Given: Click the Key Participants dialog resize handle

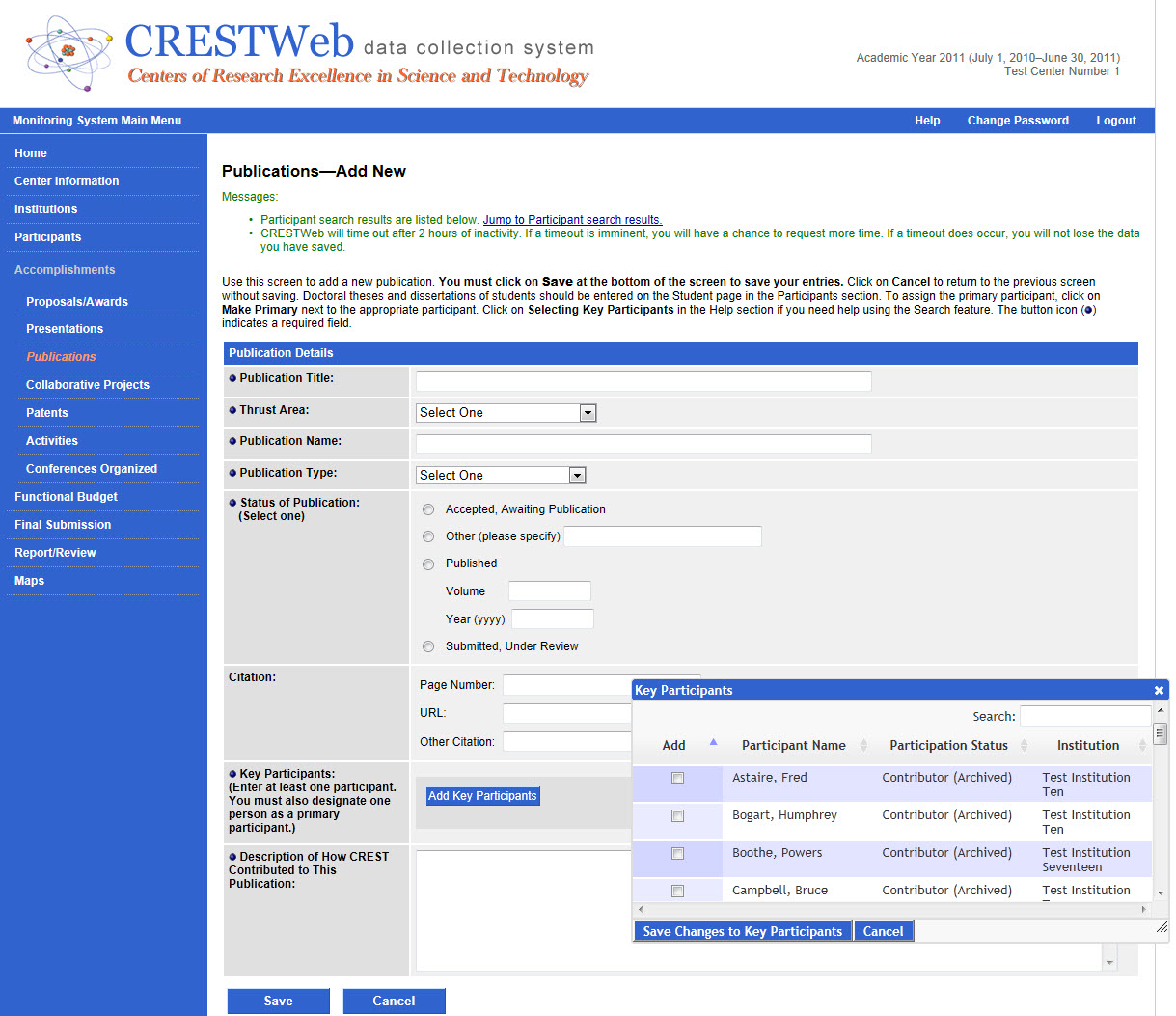Looking at the screenshot, I should (x=1162, y=927).
